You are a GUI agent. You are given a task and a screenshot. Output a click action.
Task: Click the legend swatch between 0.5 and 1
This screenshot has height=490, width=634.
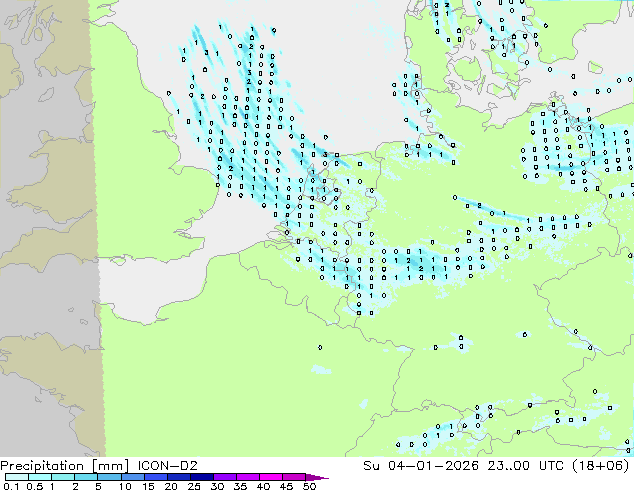(x=40, y=477)
